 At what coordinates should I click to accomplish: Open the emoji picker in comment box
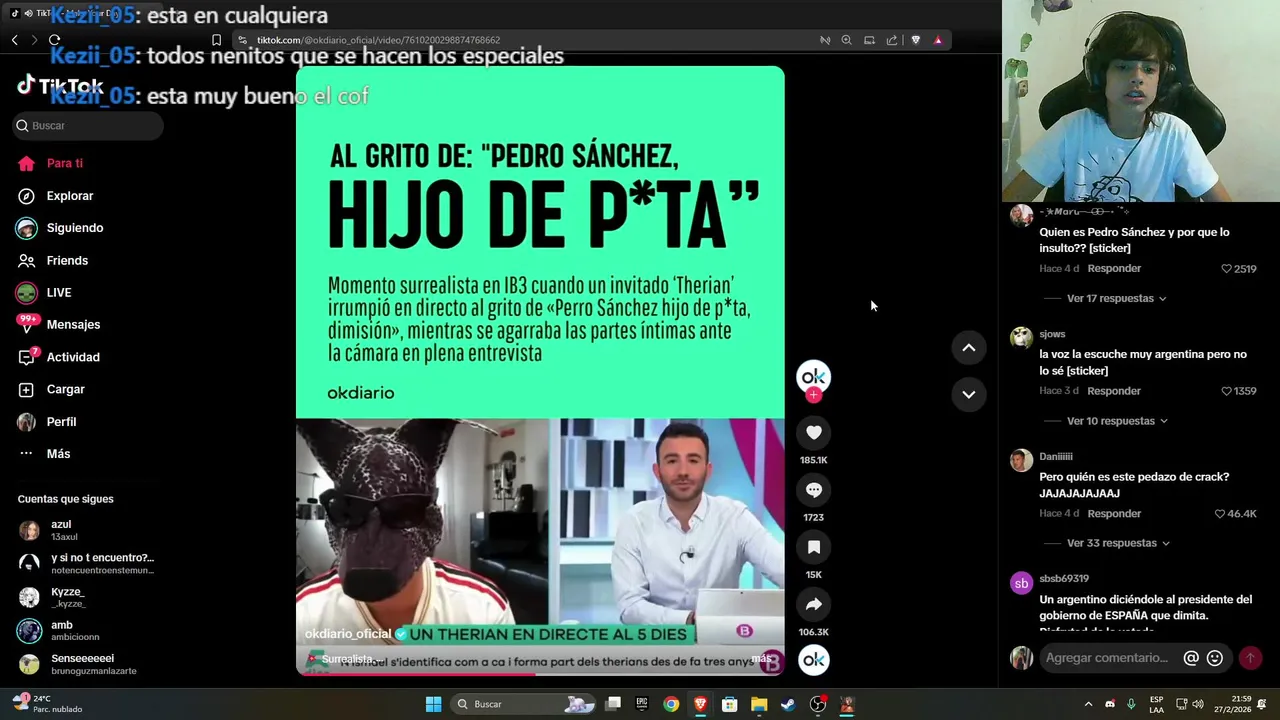pyautogui.click(x=1215, y=658)
